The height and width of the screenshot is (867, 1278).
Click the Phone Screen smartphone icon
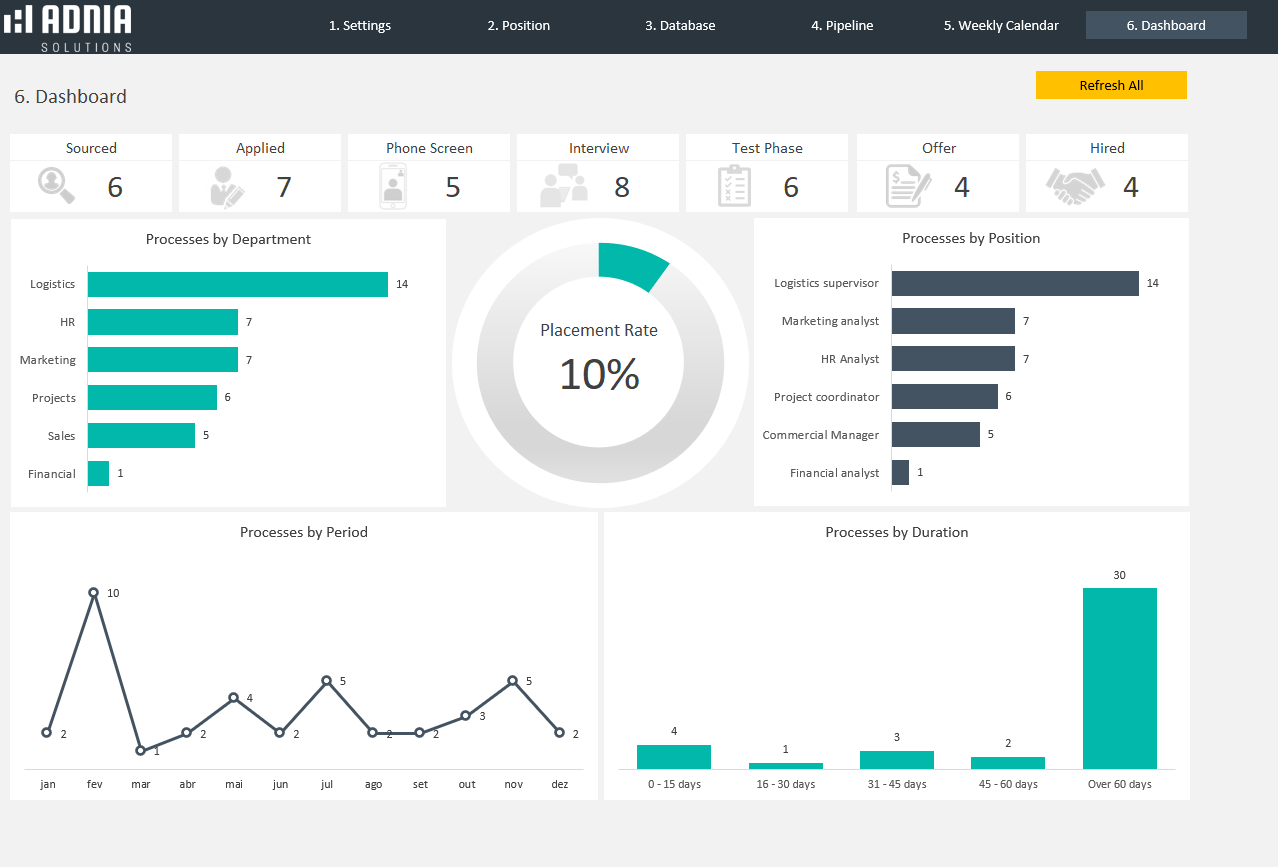click(x=393, y=187)
